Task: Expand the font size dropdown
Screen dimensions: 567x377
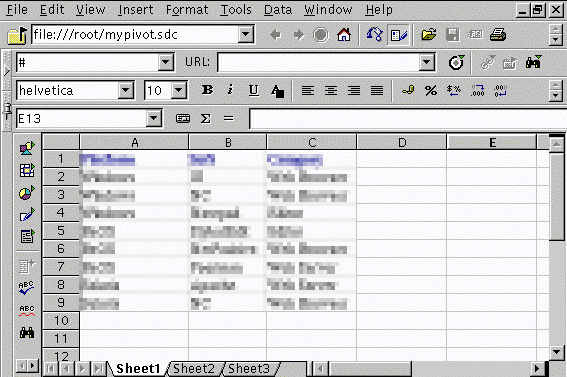Action: pos(179,90)
